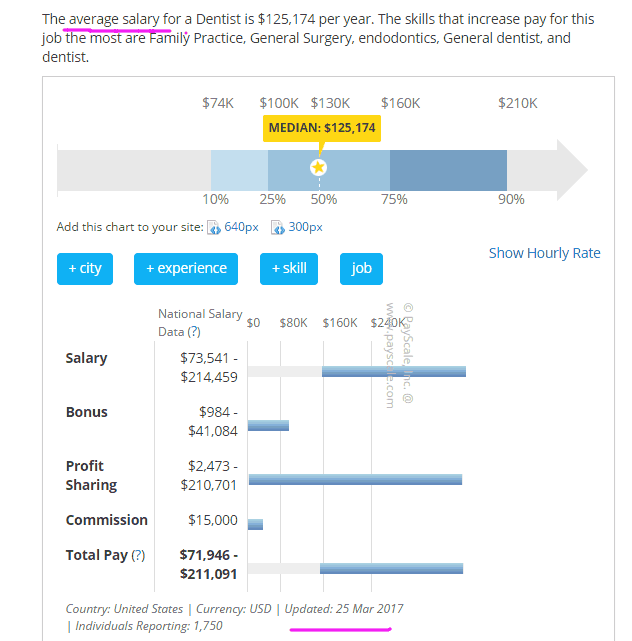Viewport: 632px width, 641px height.
Task: Add skill filter with + skill button
Action: tap(289, 269)
